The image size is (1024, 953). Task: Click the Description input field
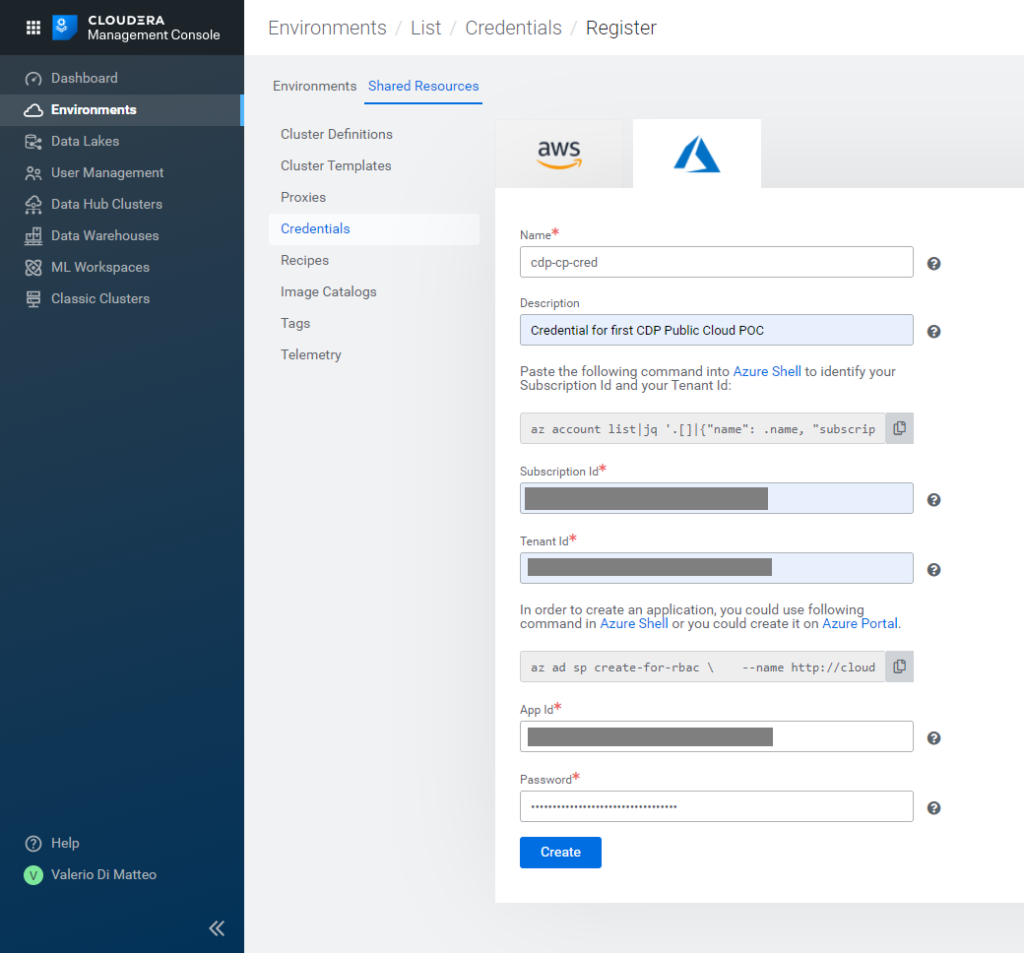pyautogui.click(x=716, y=330)
